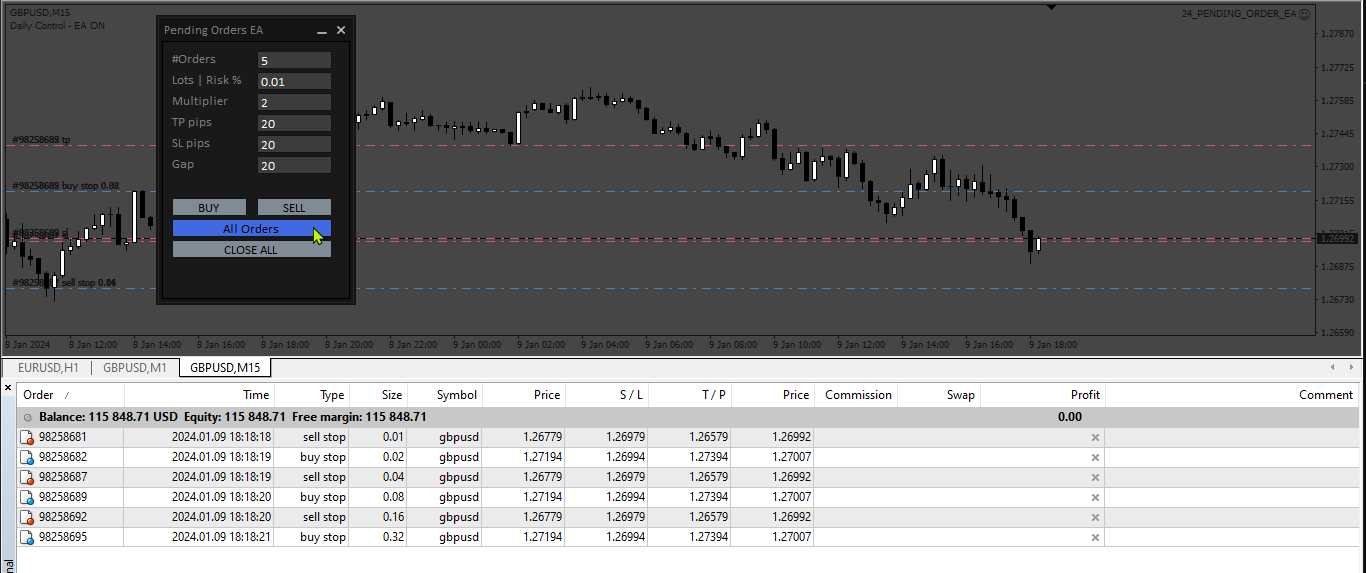Viewport: 1366px width, 573px height.
Task: Click the sell stop icon for order 98258687
Action: click(x=28, y=477)
